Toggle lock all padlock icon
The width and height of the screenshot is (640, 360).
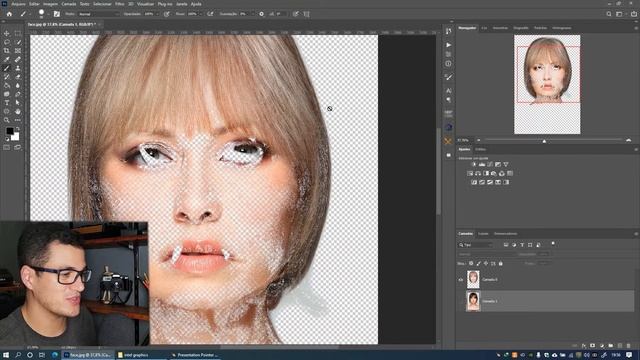(x=500, y=264)
